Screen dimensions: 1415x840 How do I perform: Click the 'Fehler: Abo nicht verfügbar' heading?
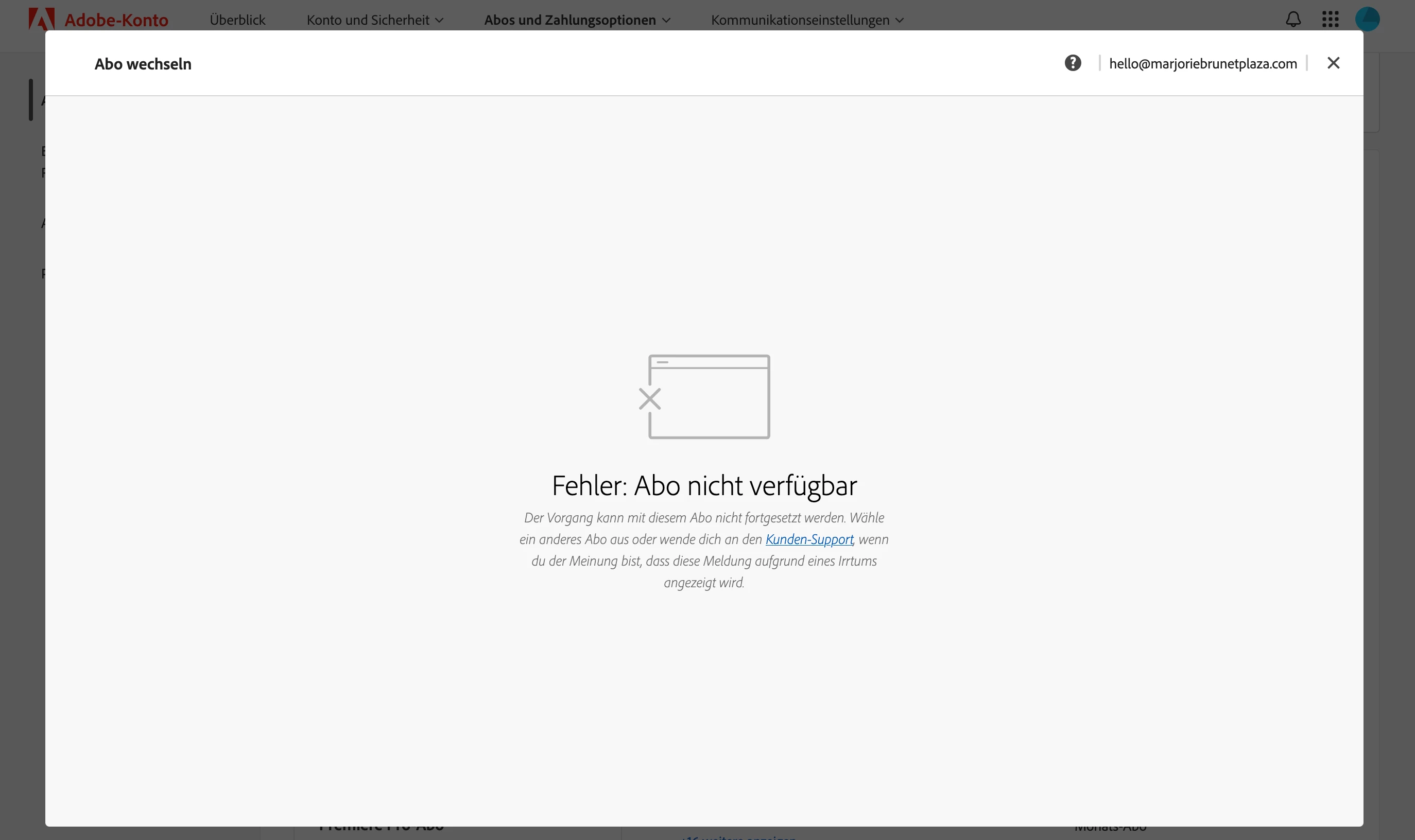[704, 486]
